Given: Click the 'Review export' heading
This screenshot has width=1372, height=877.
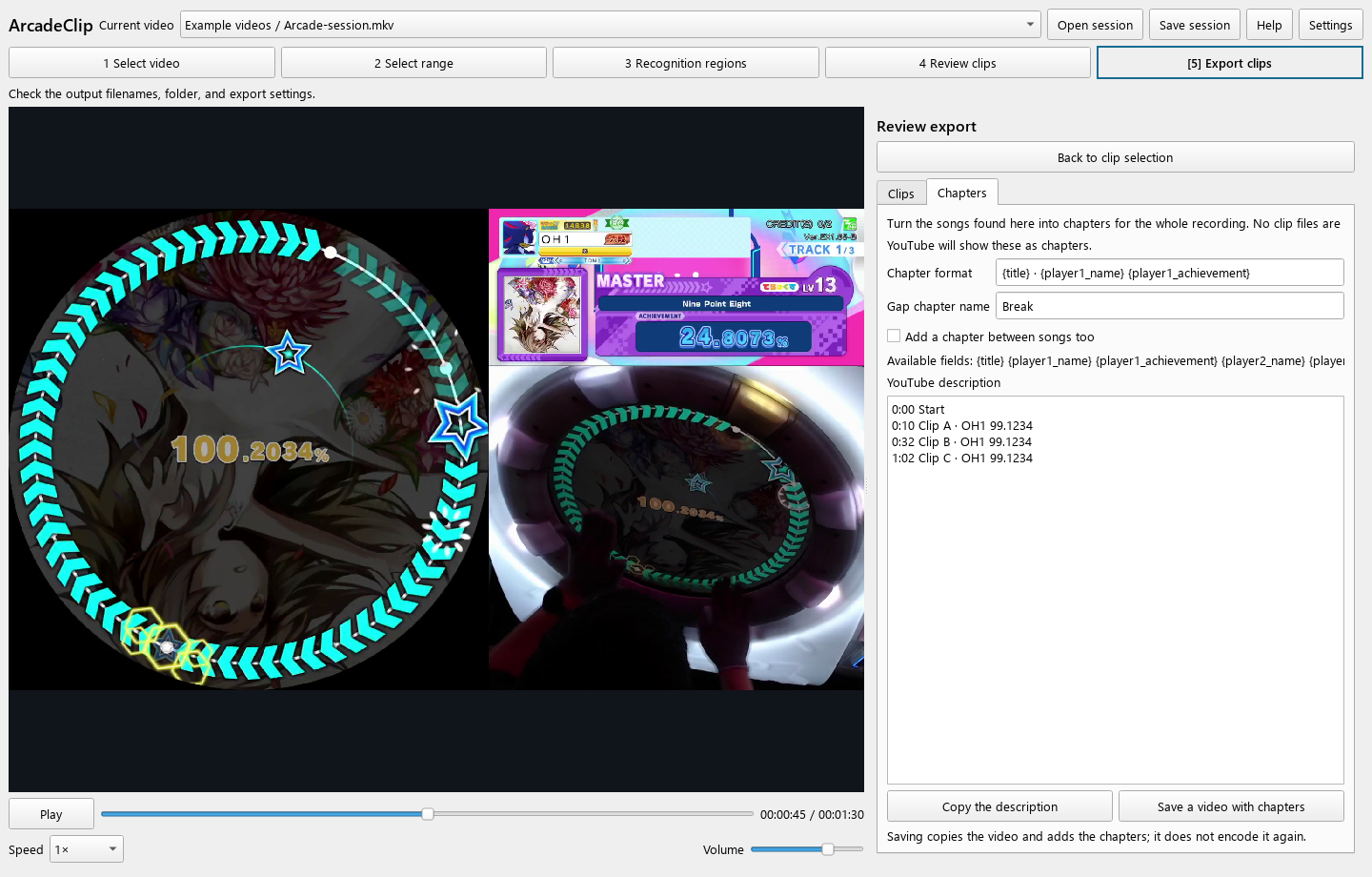Looking at the screenshot, I should [x=926, y=127].
